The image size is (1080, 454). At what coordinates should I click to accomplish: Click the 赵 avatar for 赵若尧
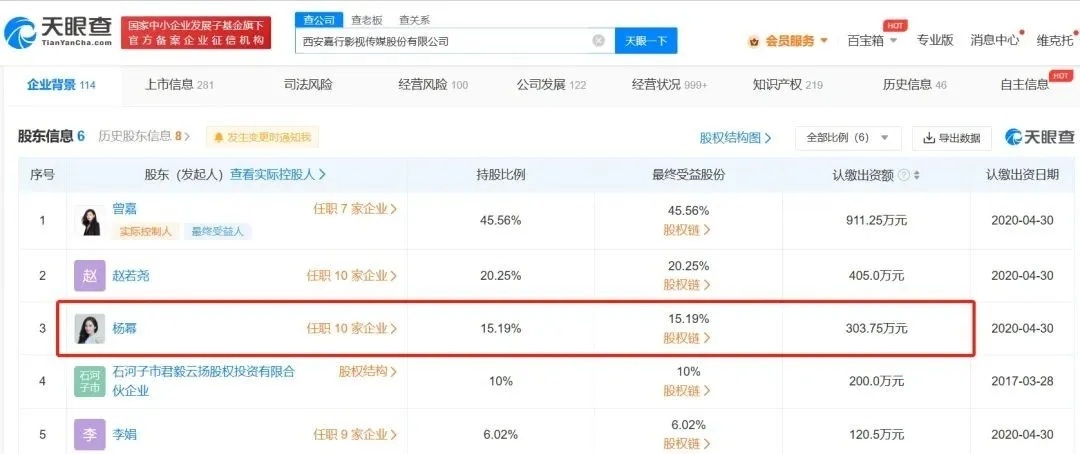[90, 276]
